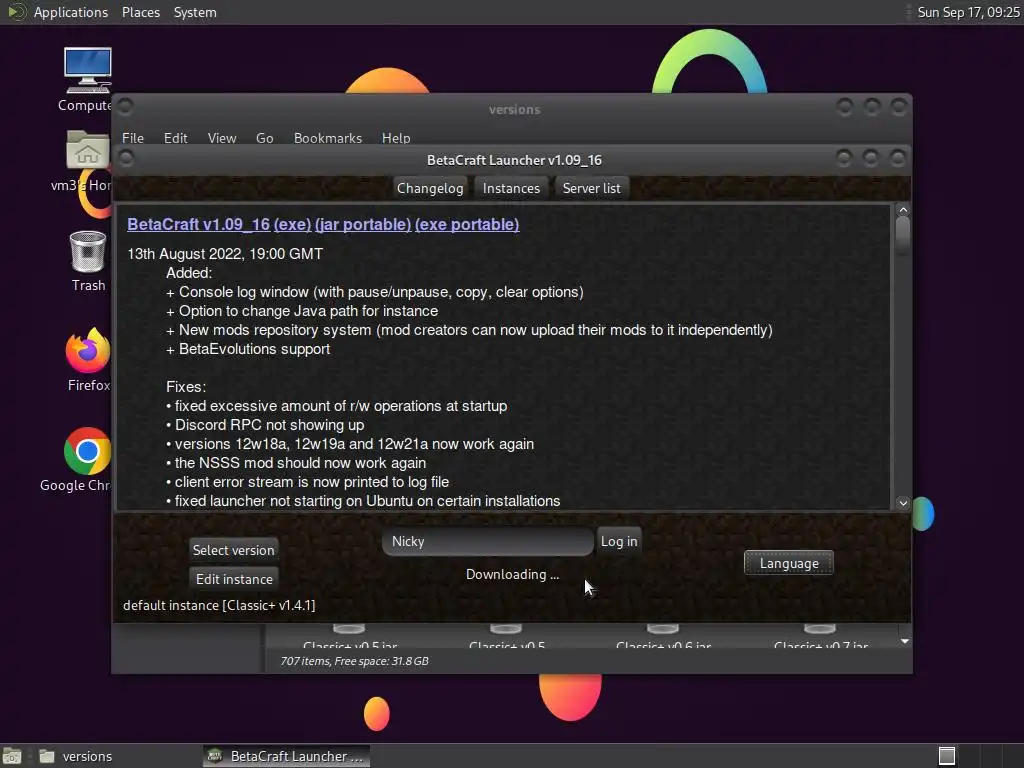Select BetaCraft Launcher taskbar entry
The width and height of the screenshot is (1024, 768).
(x=286, y=756)
